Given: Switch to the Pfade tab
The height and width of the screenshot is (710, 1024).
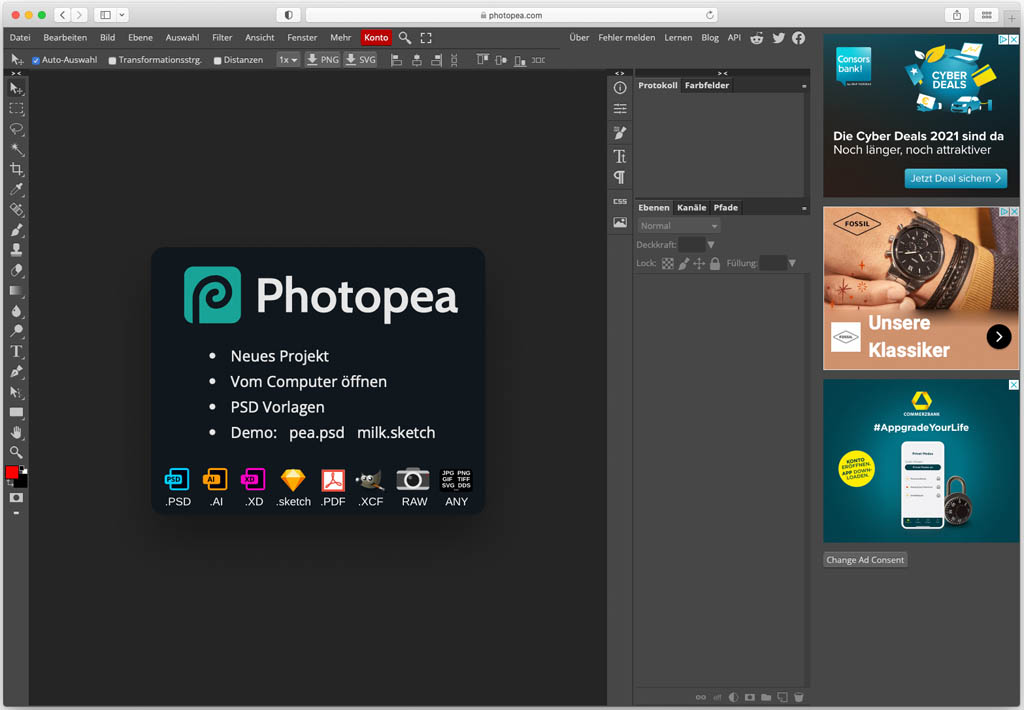Looking at the screenshot, I should pos(726,207).
